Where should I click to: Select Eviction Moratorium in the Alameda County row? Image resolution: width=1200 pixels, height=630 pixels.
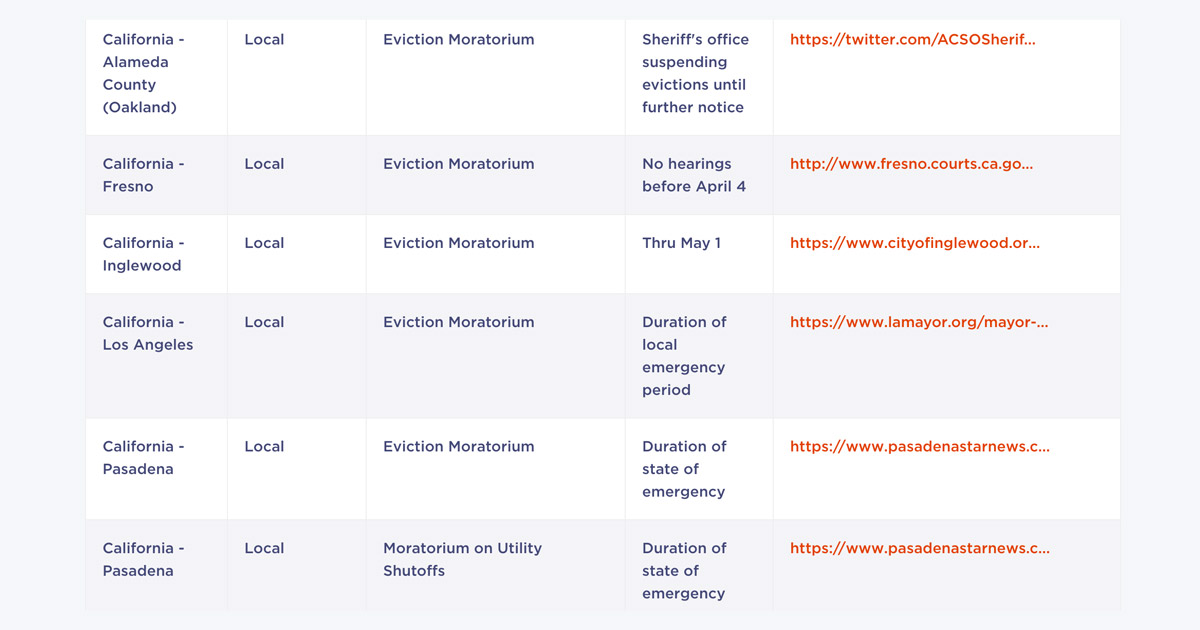point(458,40)
